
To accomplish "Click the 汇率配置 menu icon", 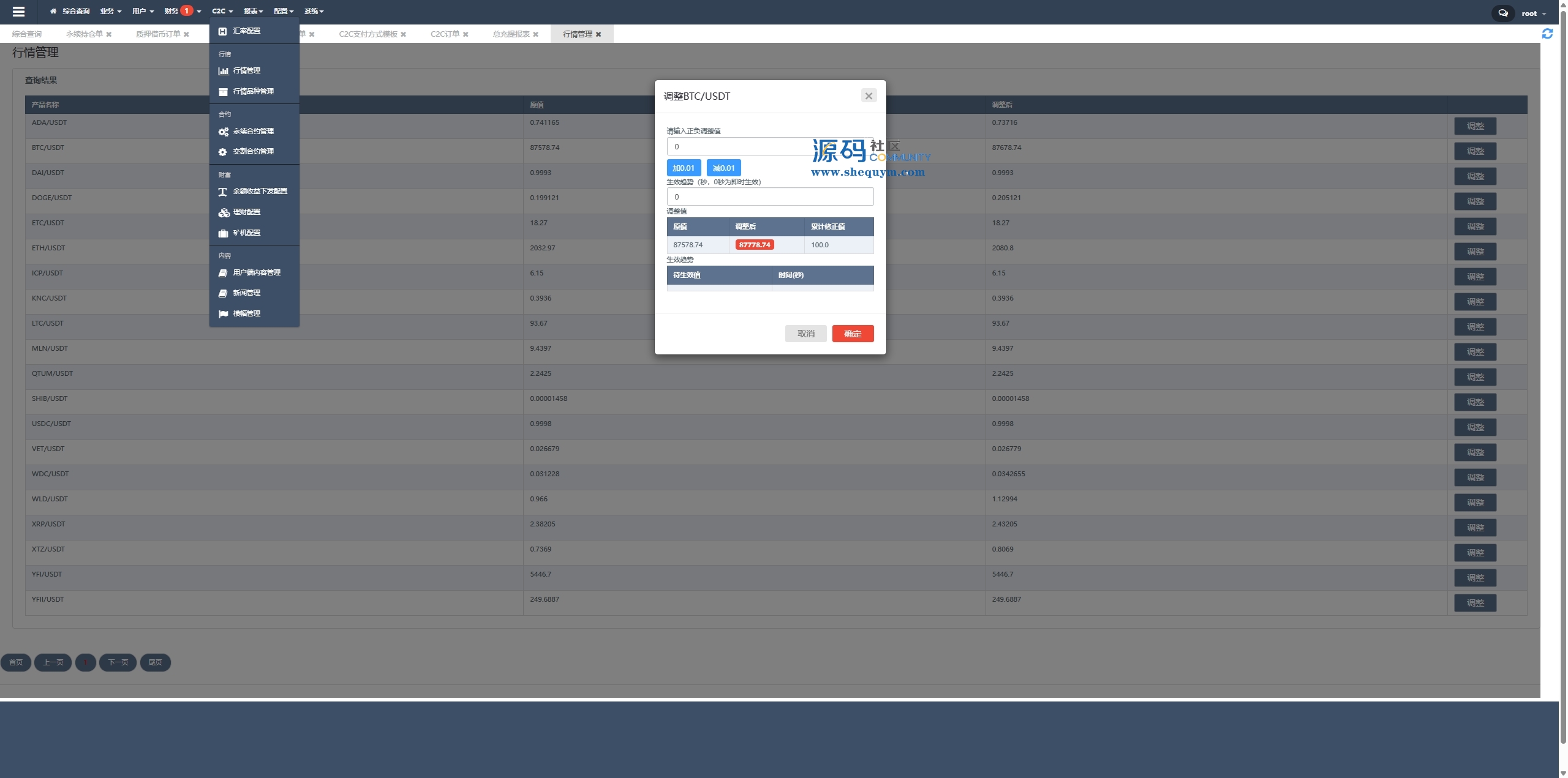I will 222,31.
